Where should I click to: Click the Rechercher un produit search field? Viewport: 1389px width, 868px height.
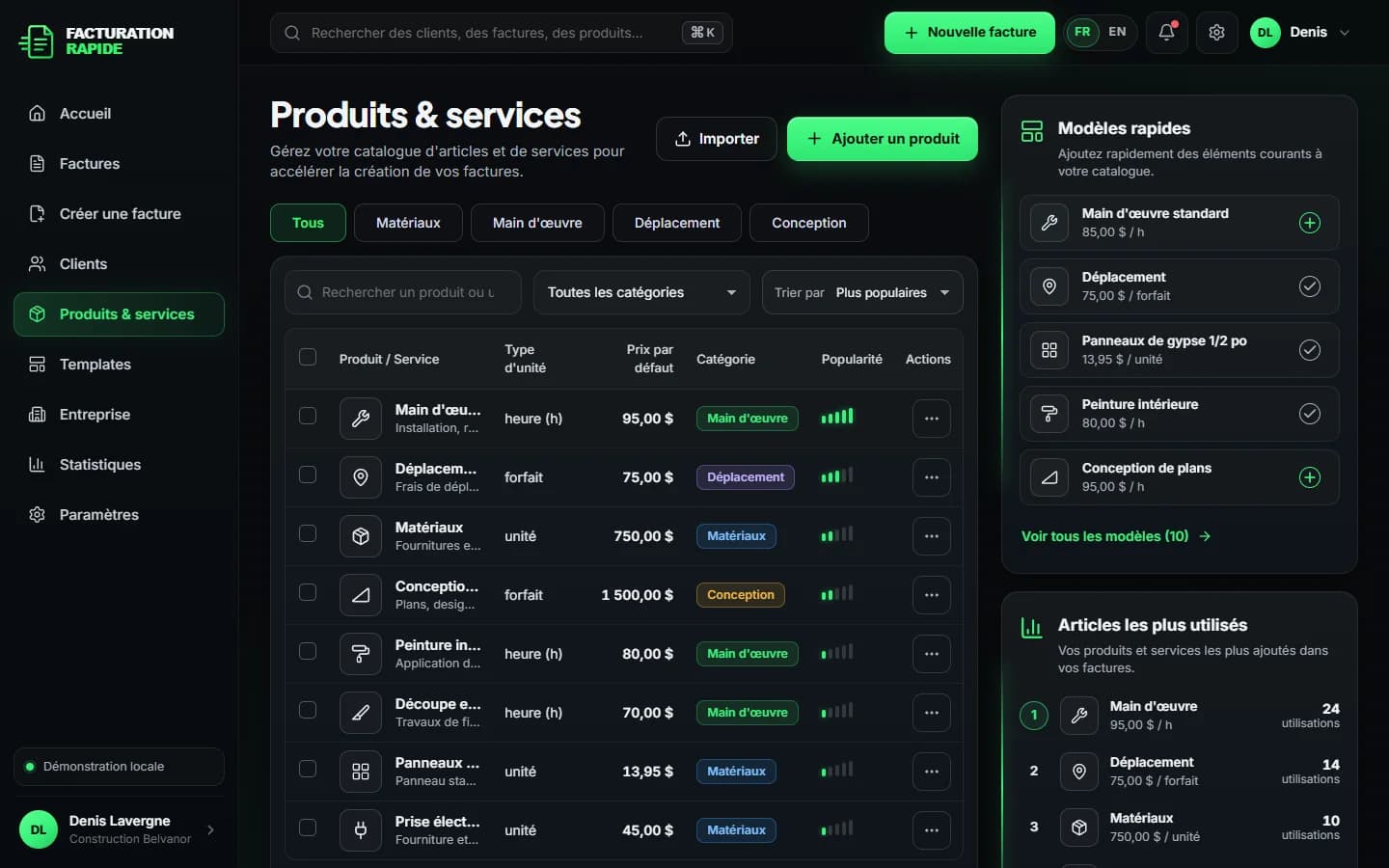(x=403, y=292)
